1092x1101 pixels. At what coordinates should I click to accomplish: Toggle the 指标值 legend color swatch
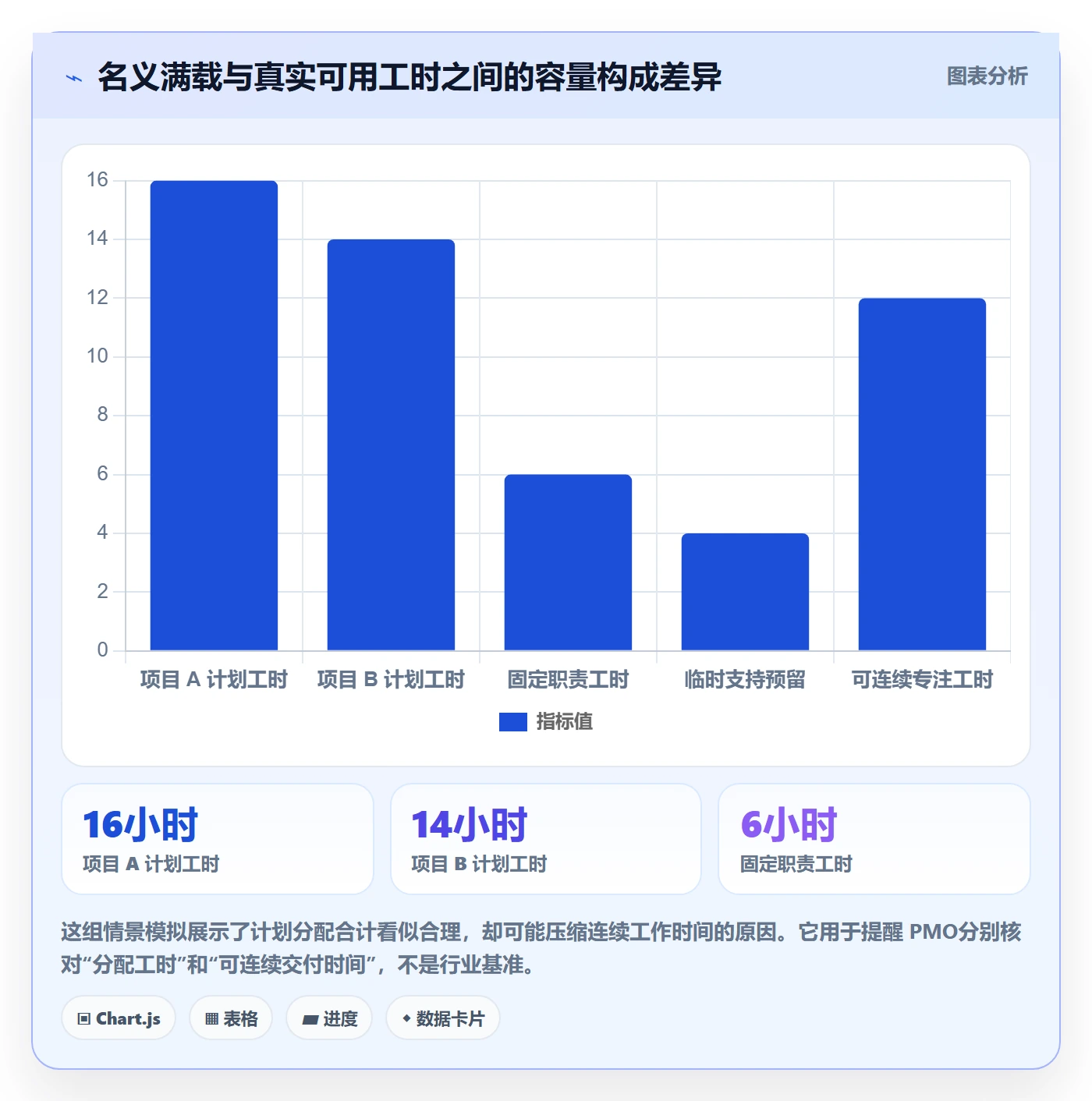(x=512, y=722)
